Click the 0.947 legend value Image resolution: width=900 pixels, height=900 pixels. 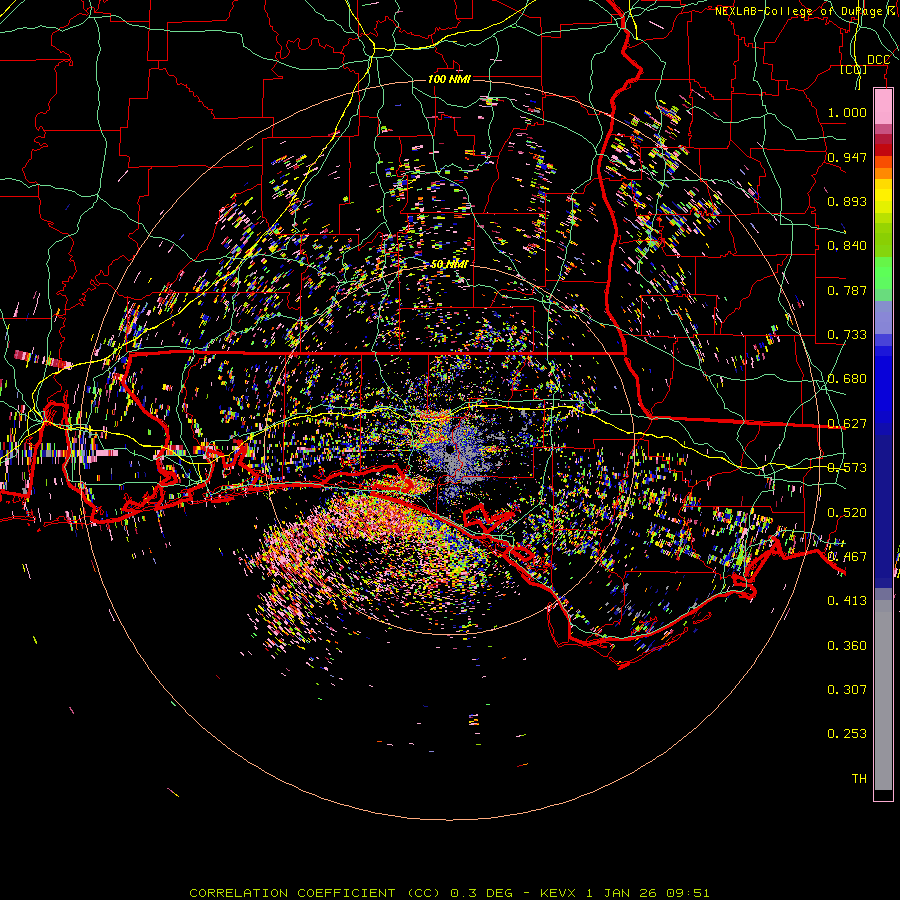pyautogui.click(x=847, y=157)
